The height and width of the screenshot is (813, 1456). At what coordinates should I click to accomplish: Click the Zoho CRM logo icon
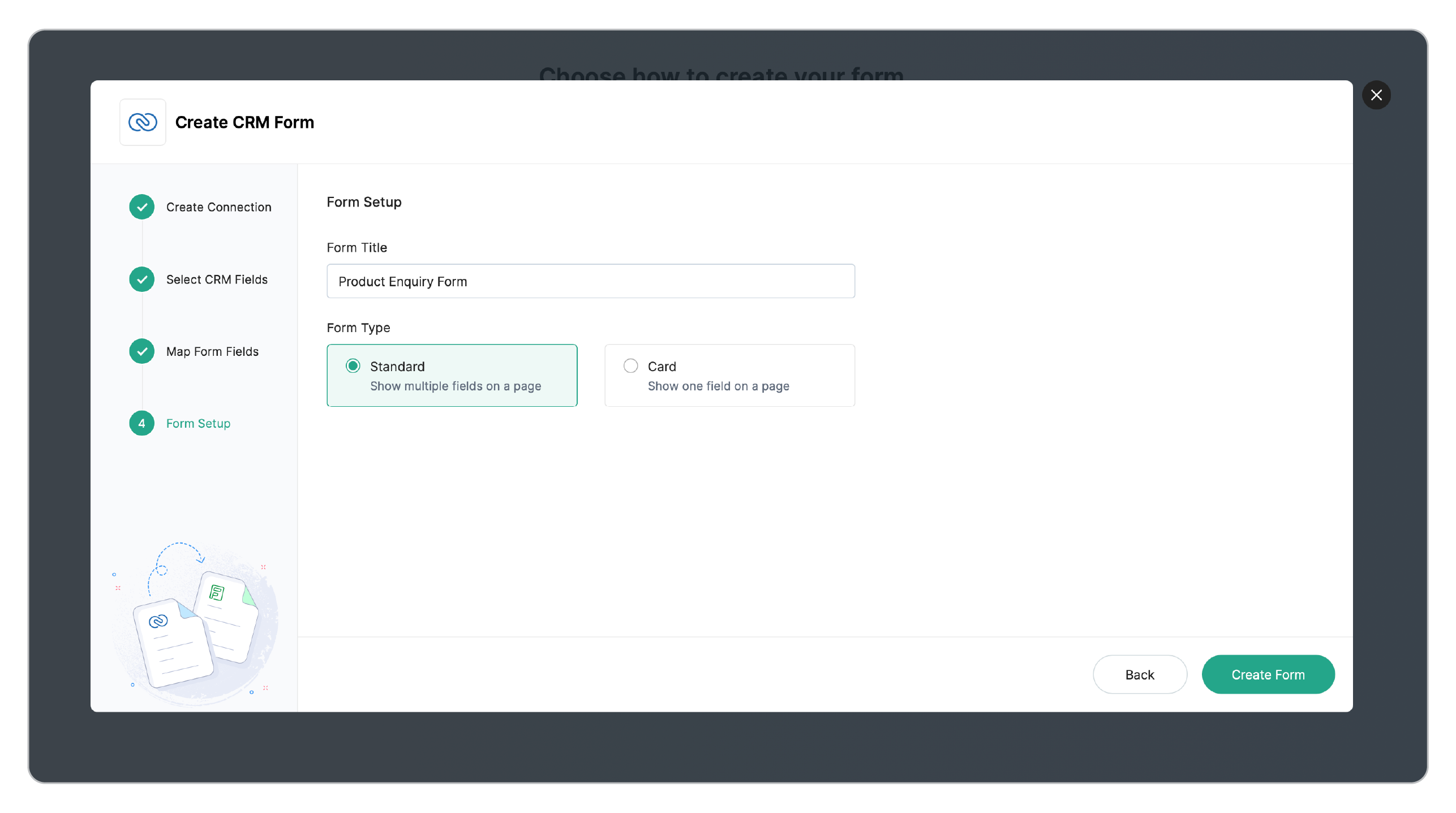tap(142, 122)
